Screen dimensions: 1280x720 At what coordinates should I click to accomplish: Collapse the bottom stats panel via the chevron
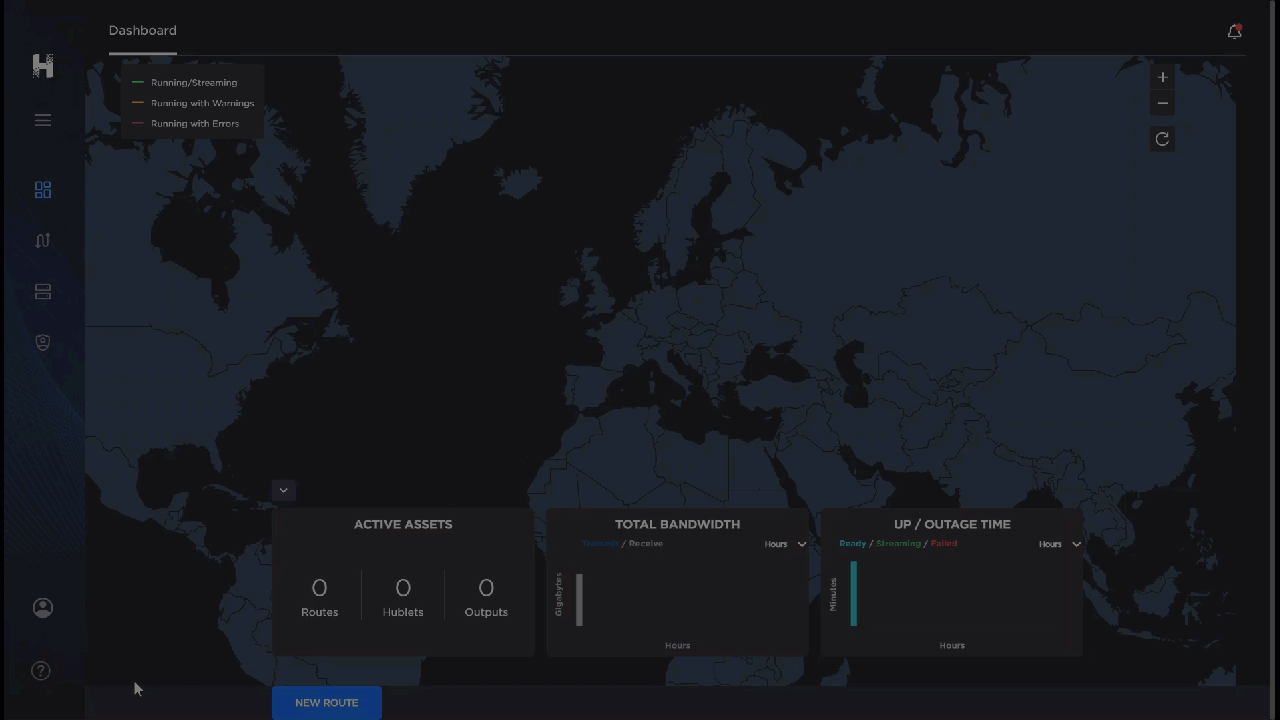(x=283, y=489)
